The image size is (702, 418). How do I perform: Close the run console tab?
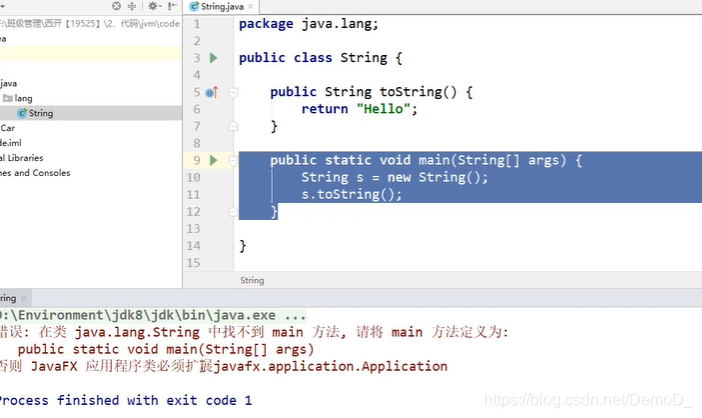tap(24, 299)
